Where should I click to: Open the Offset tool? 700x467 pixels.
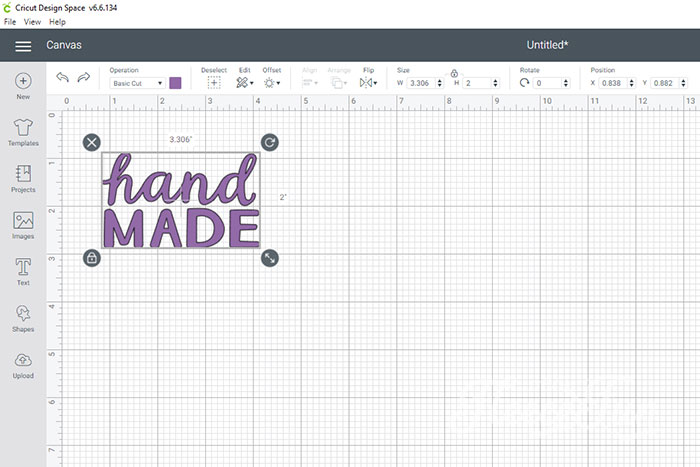[x=271, y=83]
